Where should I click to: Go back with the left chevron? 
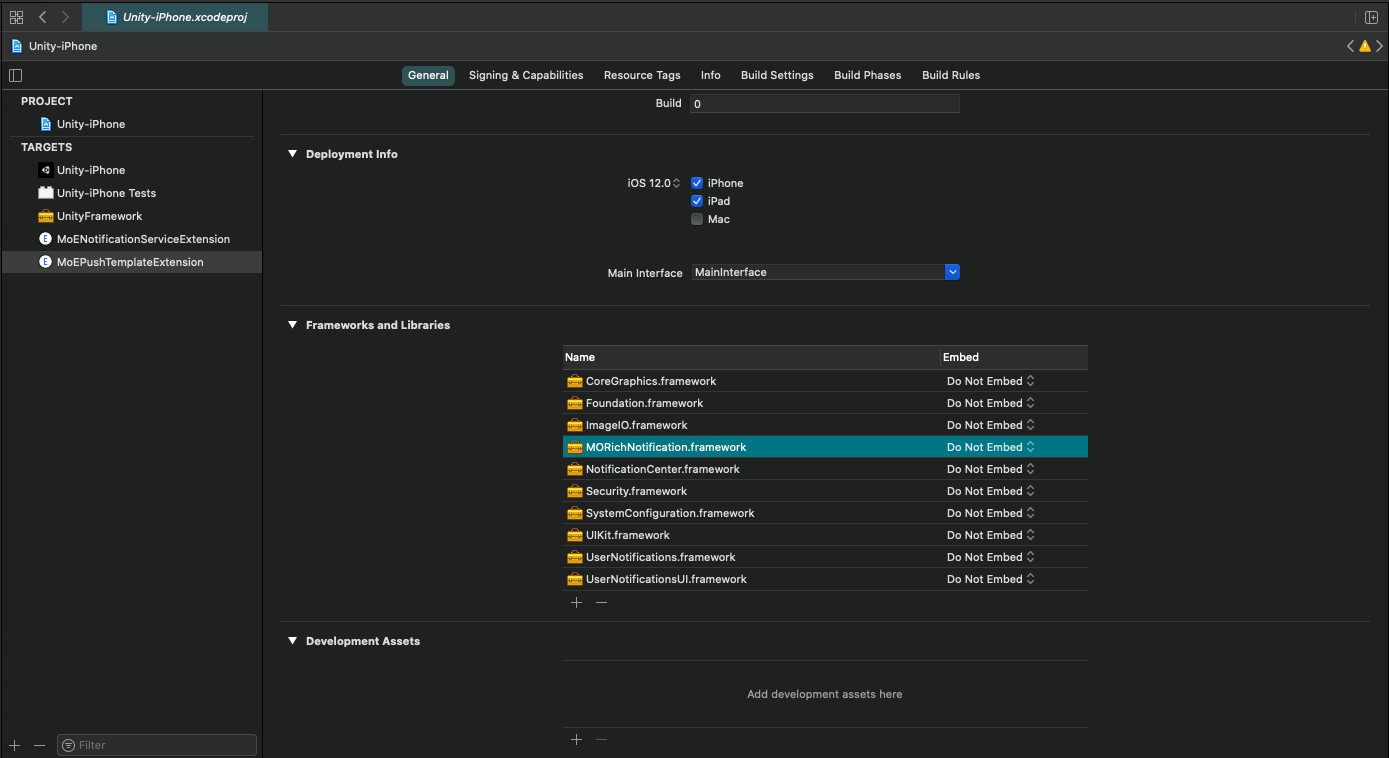[42, 17]
